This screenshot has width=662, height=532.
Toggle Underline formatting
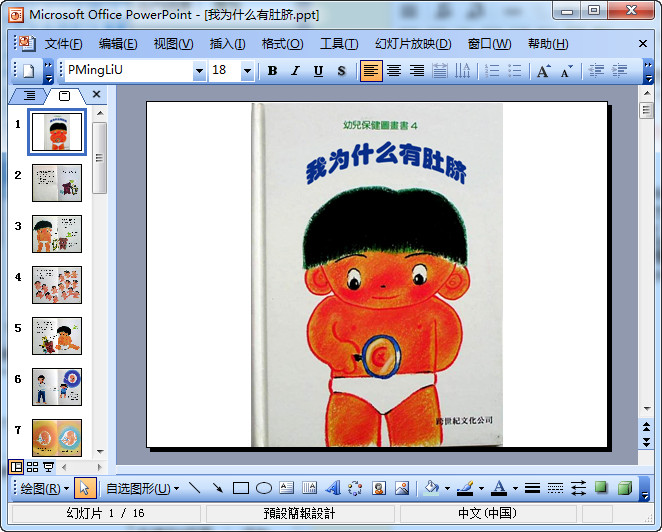(318, 71)
